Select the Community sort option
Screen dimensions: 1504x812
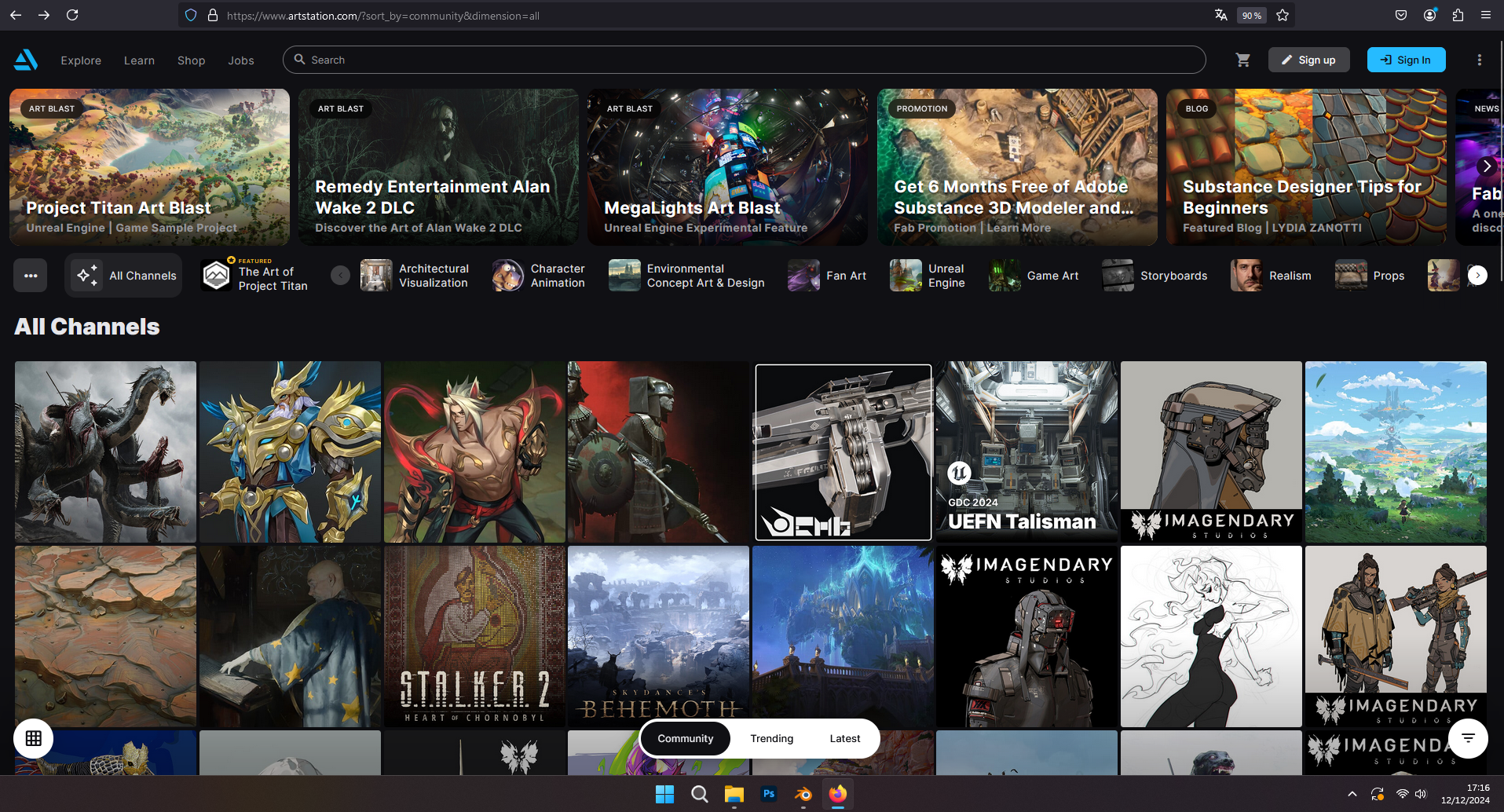tap(685, 738)
